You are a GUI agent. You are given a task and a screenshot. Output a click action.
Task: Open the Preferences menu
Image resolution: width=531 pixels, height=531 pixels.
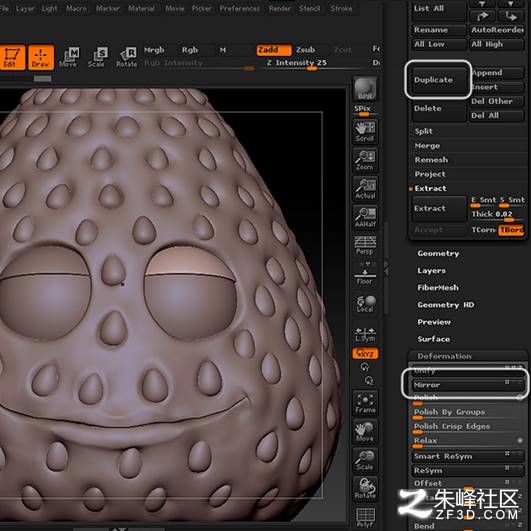pyautogui.click(x=240, y=8)
